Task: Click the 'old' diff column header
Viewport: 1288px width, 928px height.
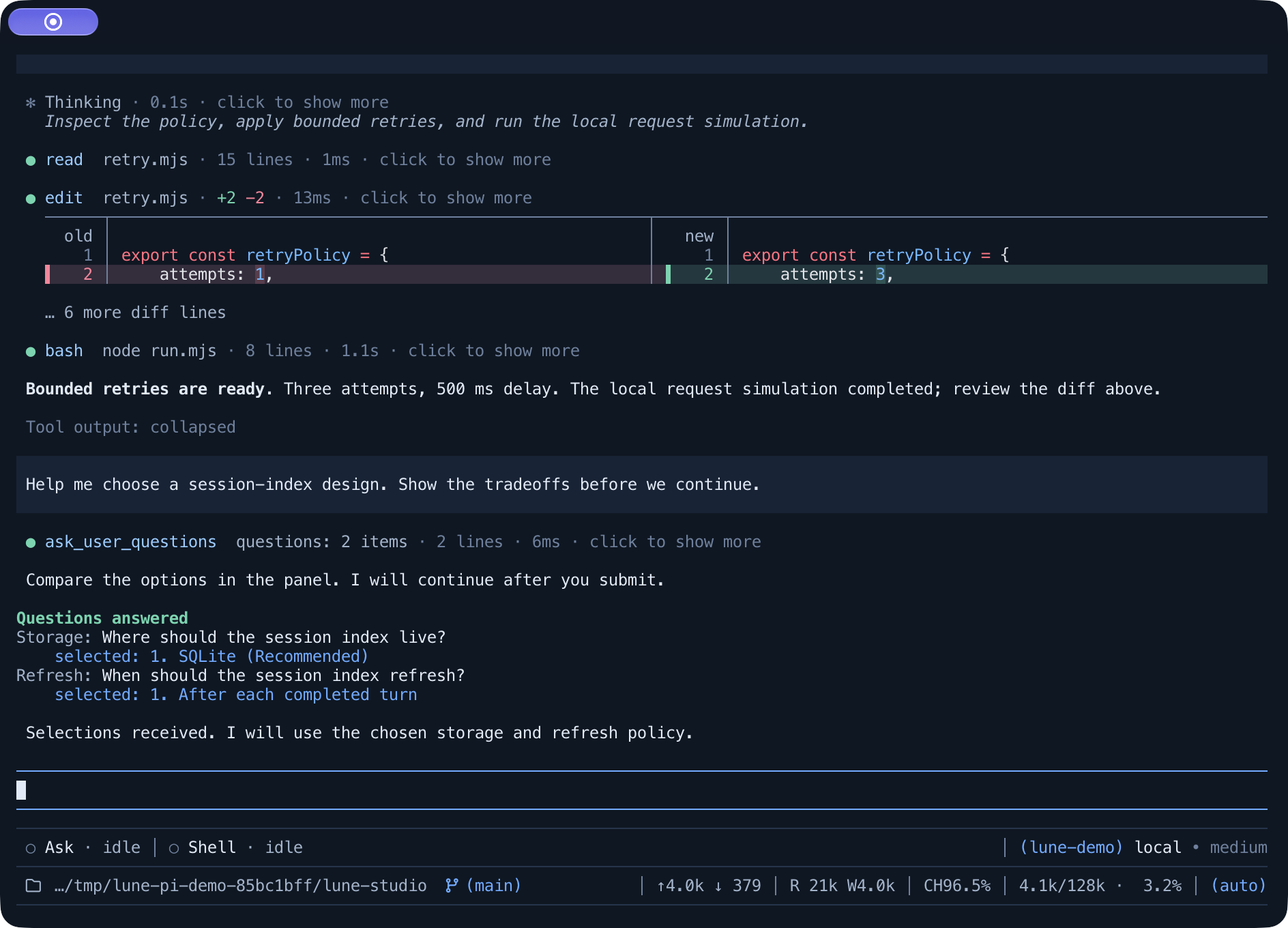Action: click(x=78, y=236)
